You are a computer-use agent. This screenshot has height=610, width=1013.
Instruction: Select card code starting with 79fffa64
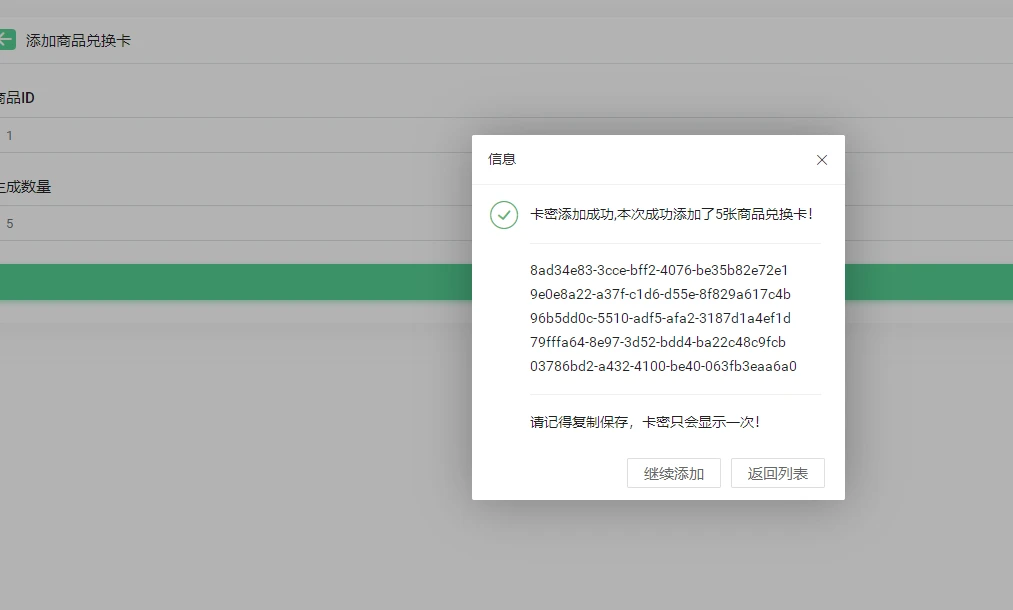[x=658, y=342]
